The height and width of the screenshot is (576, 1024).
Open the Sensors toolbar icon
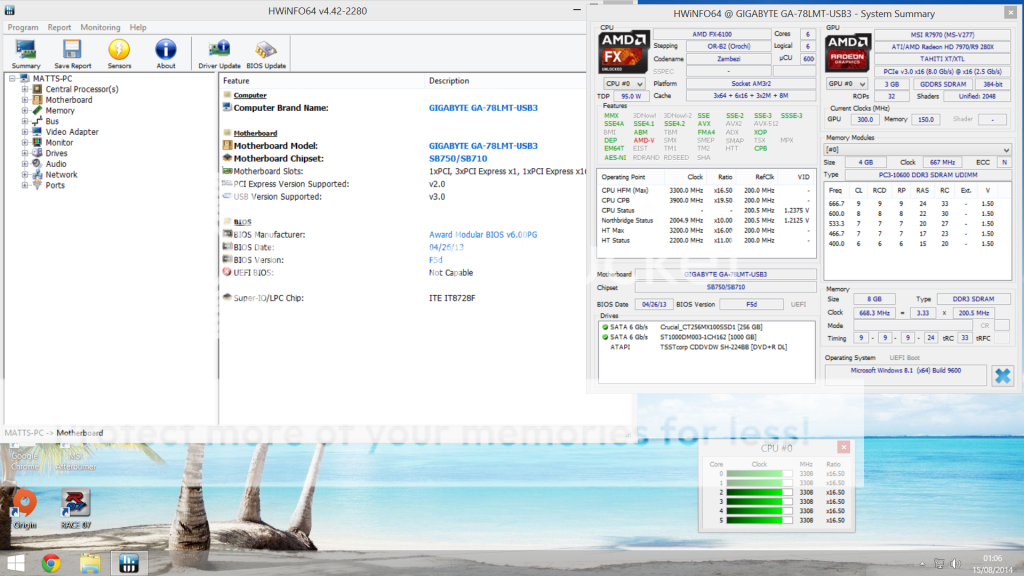point(119,54)
